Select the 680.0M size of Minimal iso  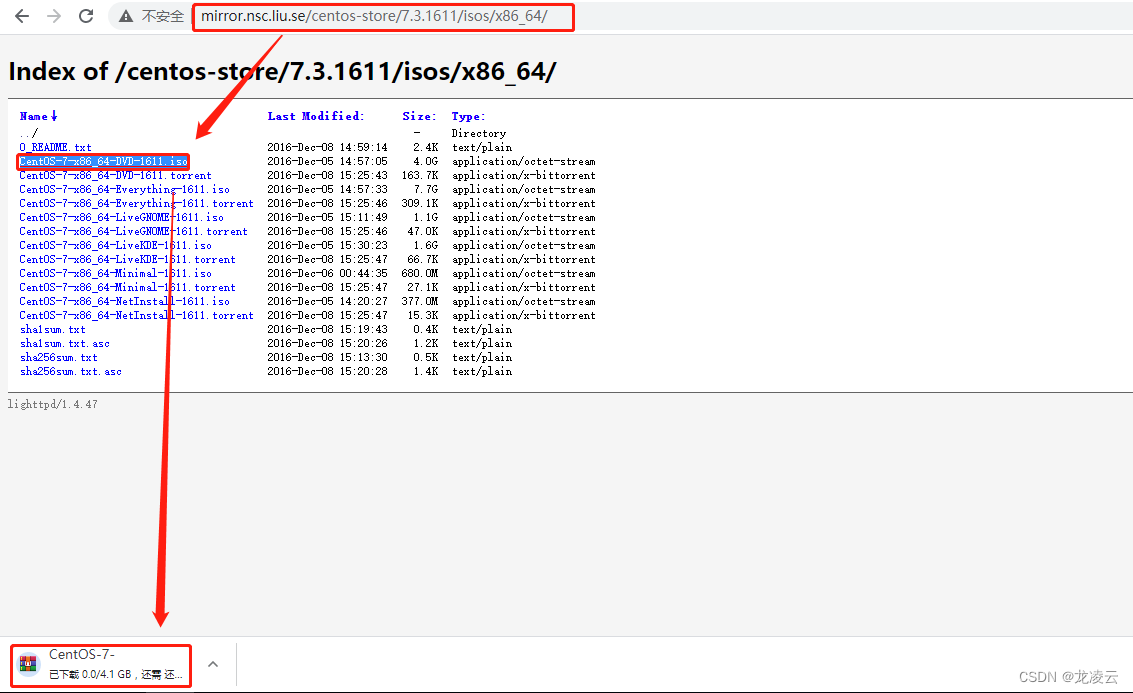point(420,273)
